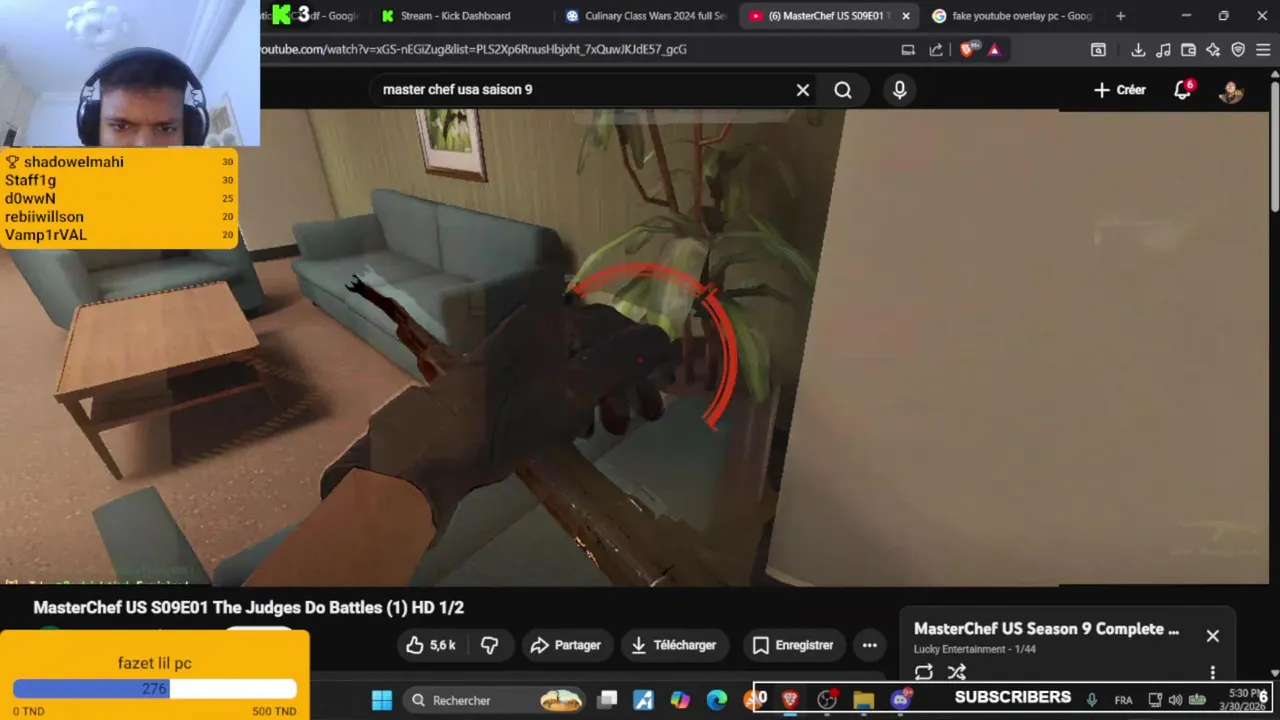Open File Explorer from taskbar
Image resolution: width=1280 pixels, height=720 pixels.
864,700
